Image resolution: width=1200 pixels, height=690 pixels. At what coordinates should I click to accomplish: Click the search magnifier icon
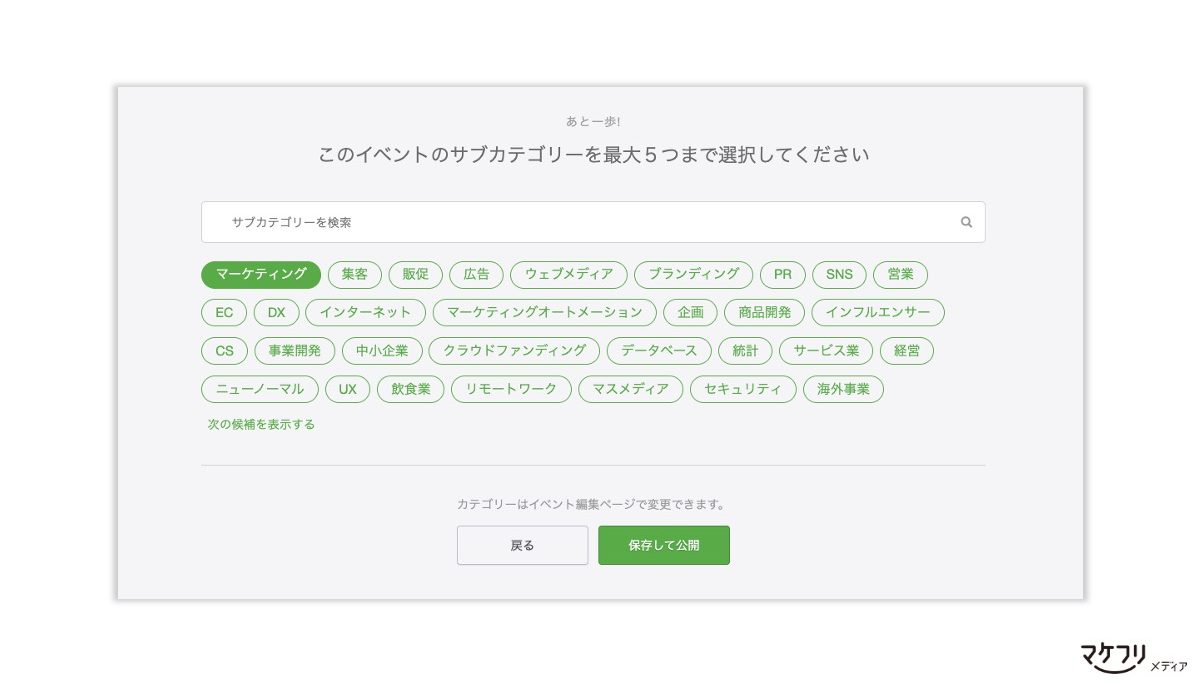coord(966,222)
